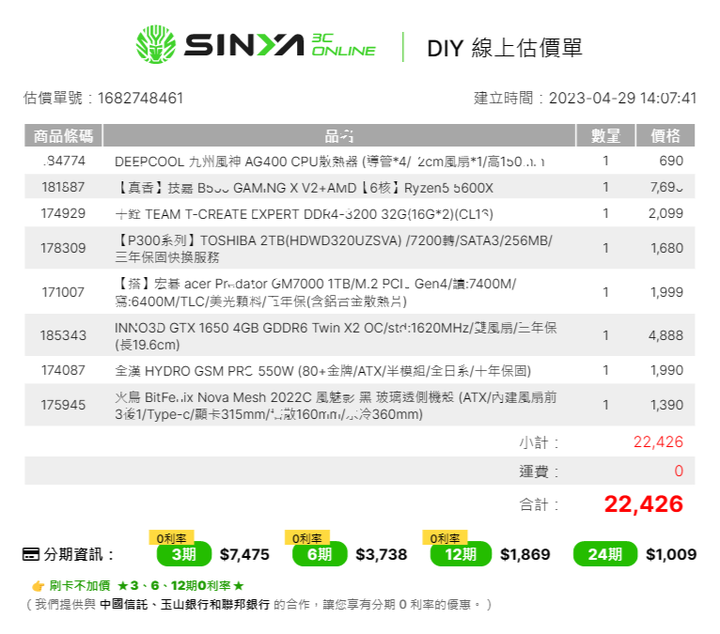The height and width of the screenshot is (634, 720).
Task: Click the 小計 subtotal value 22,426
Action: click(x=658, y=442)
